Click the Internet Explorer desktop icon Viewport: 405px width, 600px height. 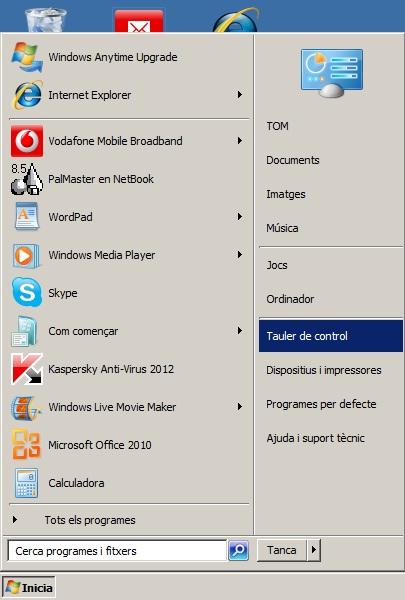235,20
